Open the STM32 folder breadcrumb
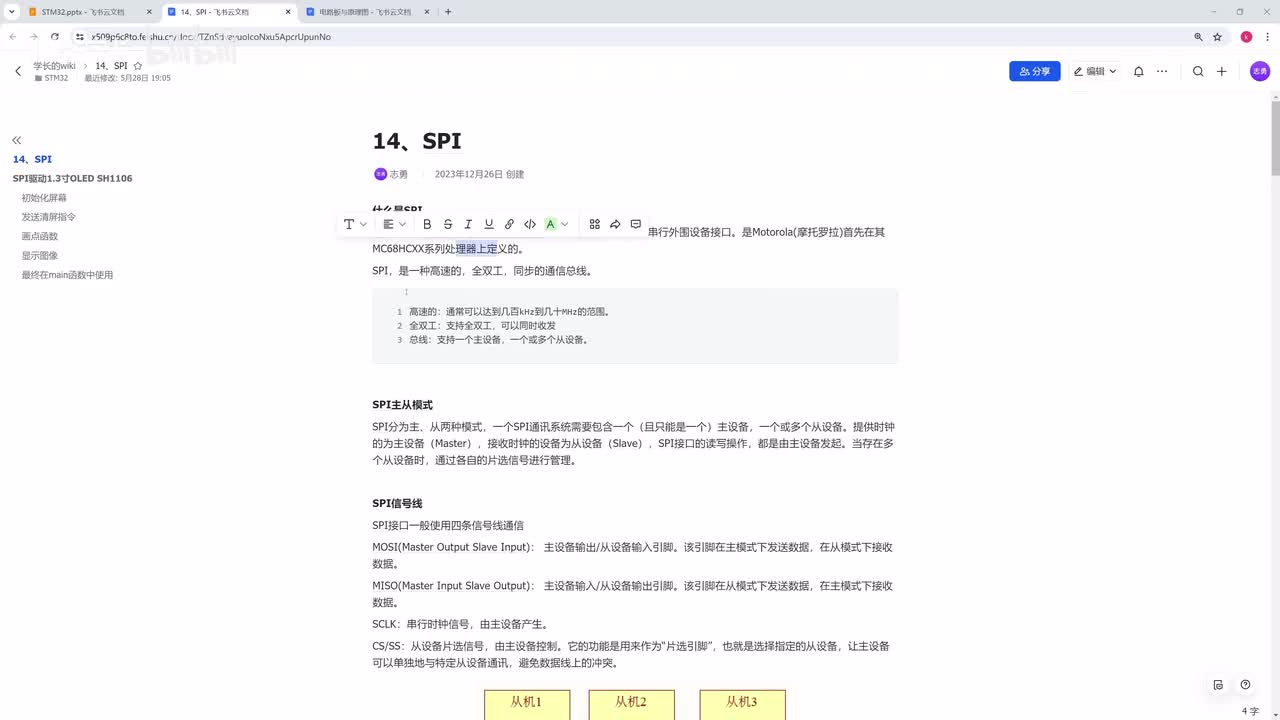 (x=51, y=78)
